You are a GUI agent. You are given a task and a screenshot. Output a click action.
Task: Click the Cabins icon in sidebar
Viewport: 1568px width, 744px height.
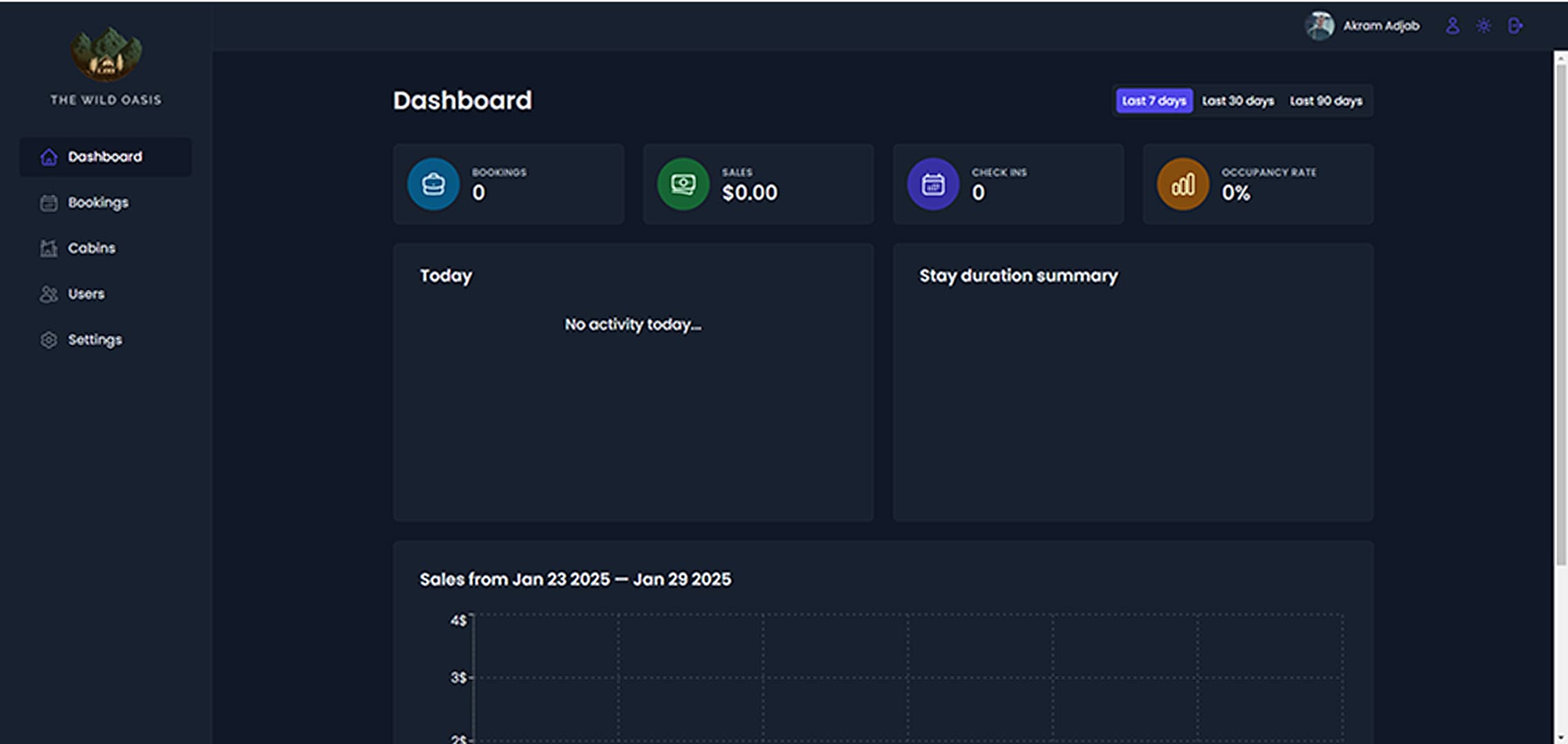pyautogui.click(x=48, y=248)
